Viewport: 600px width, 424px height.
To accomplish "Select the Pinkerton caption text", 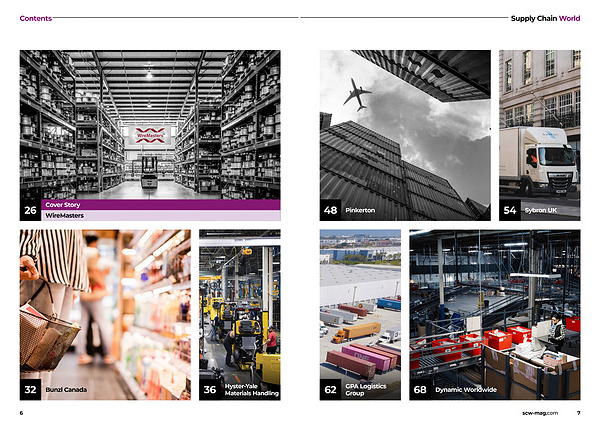I will coord(360,210).
